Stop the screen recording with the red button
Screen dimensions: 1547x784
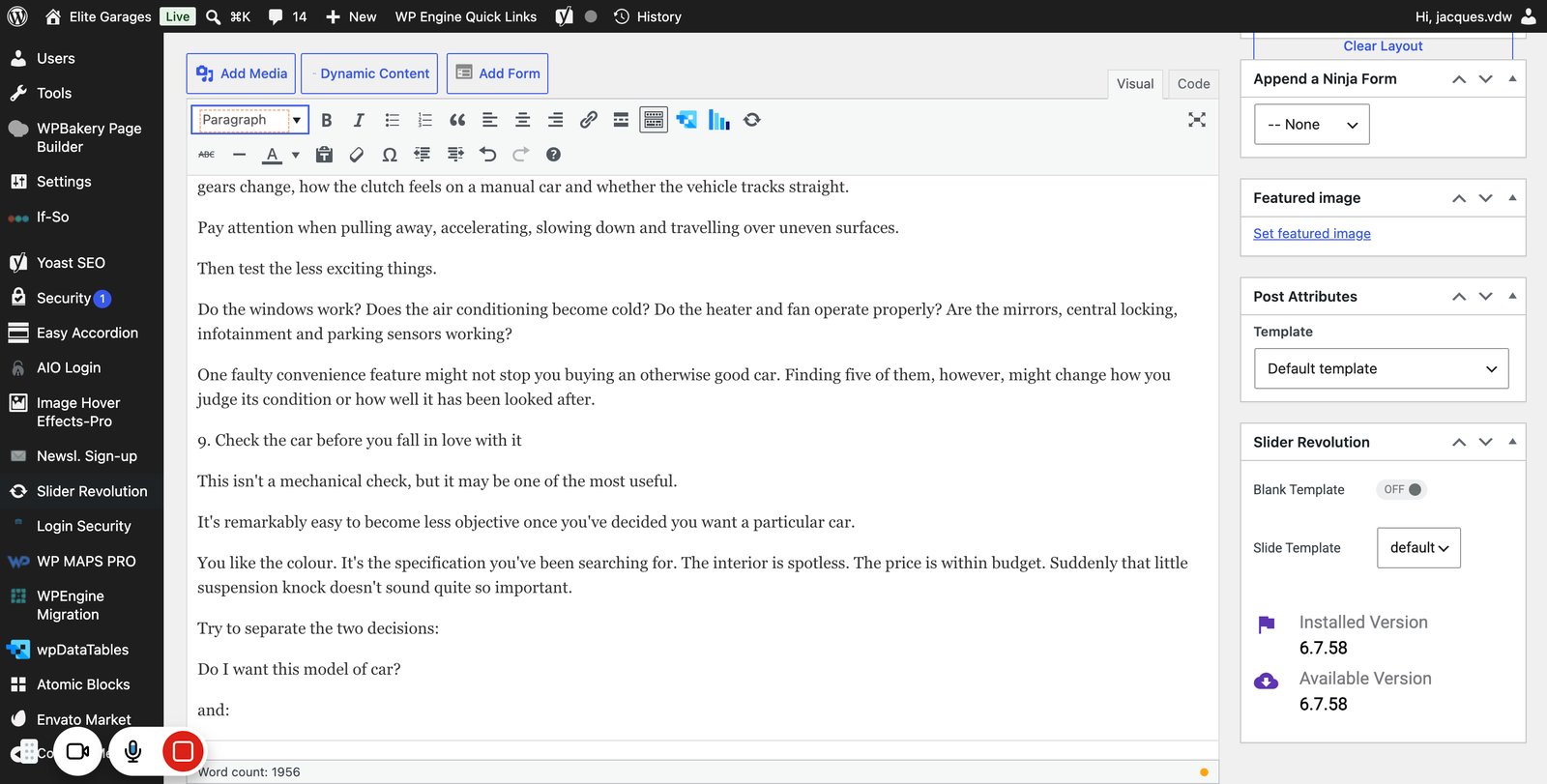click(183, 751)
